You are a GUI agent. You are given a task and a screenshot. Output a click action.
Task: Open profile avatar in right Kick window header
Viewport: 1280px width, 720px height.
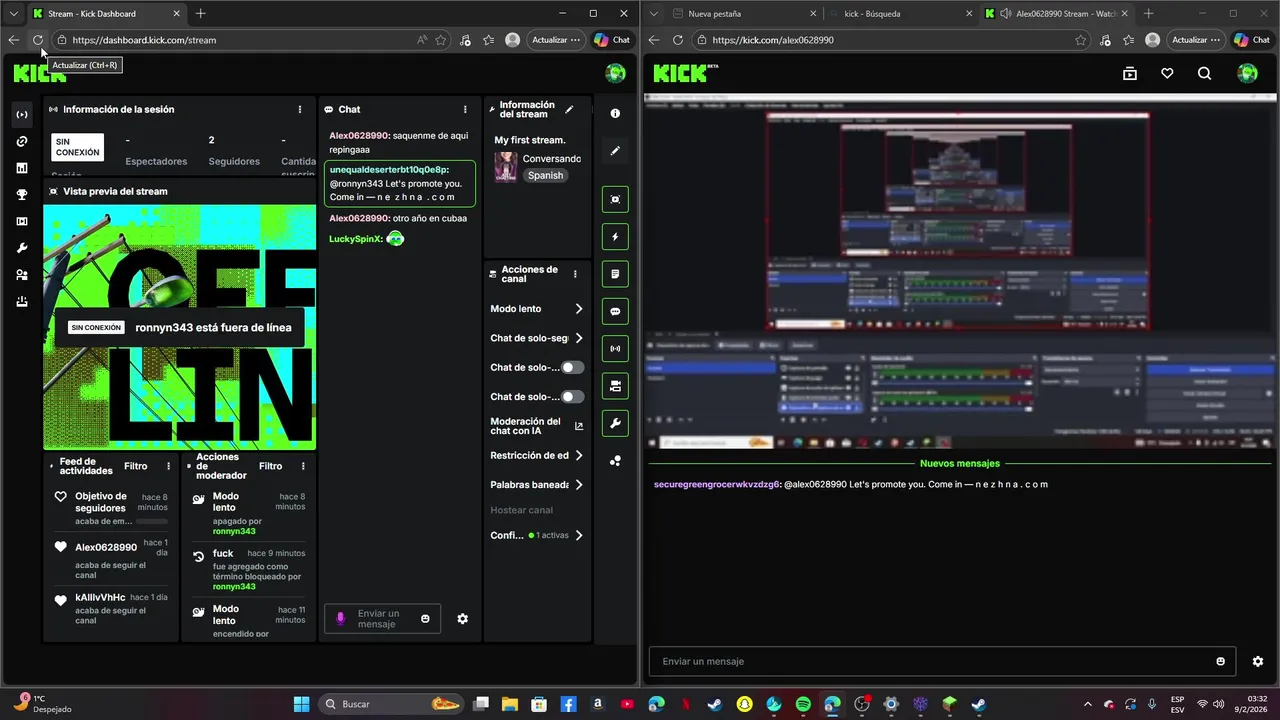[1247, 73]
